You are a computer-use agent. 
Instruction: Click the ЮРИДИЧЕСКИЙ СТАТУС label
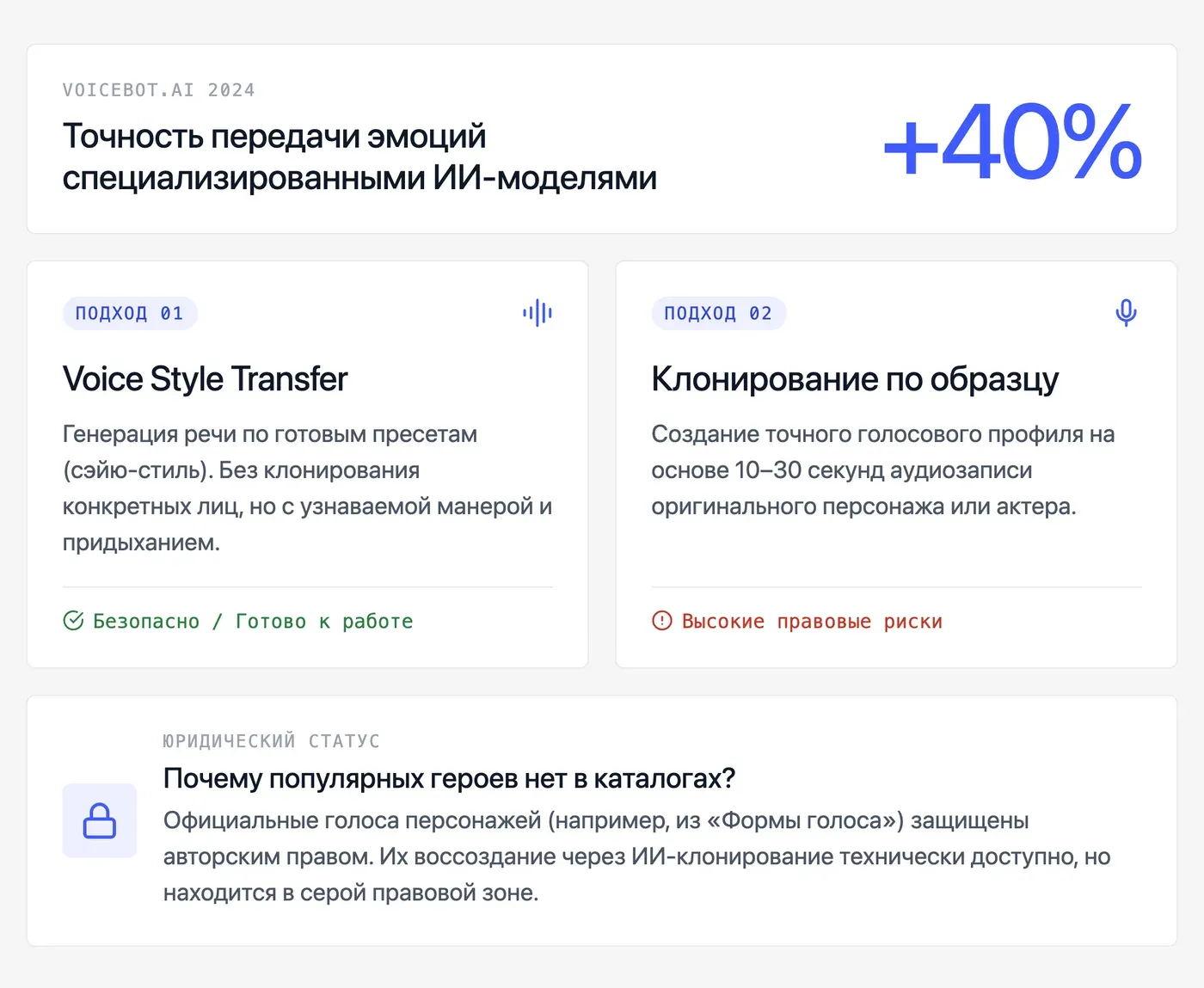[x=272, y=741]
